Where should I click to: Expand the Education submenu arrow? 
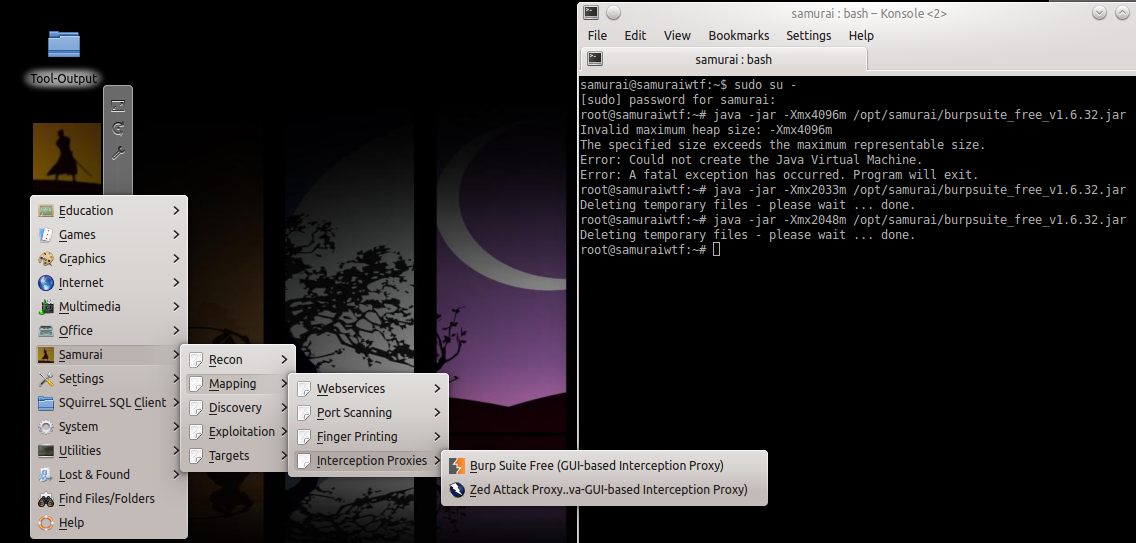[x=176, y=210]
